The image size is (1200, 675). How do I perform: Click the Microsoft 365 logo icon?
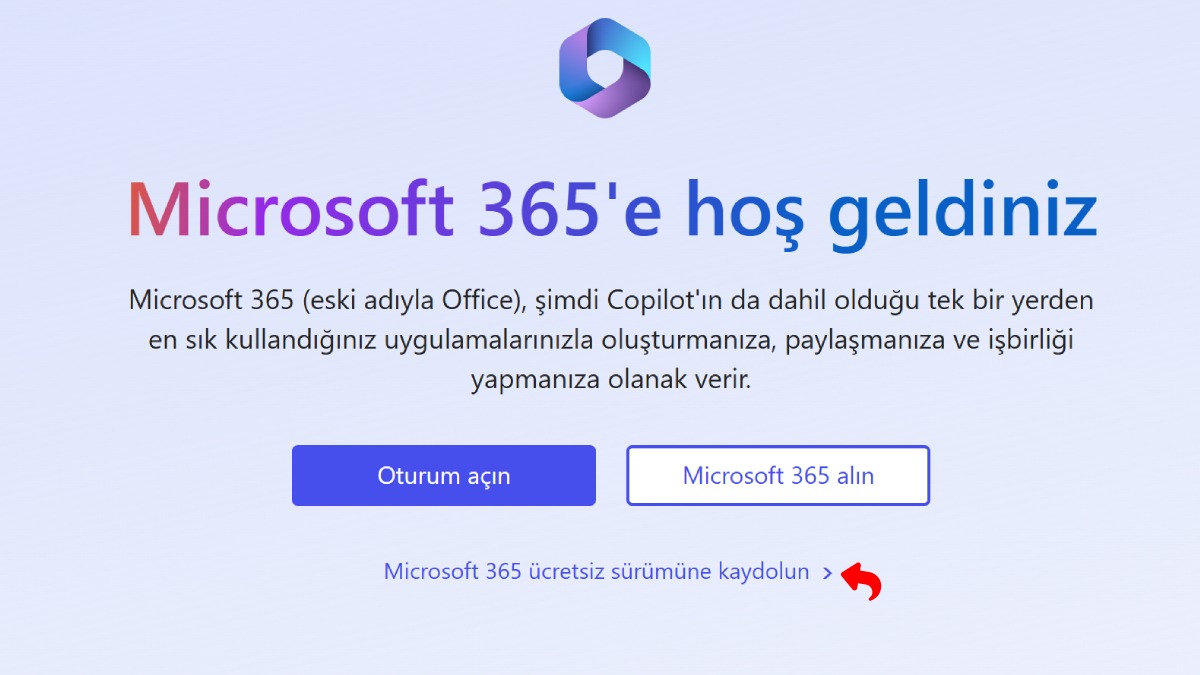[x=605, y=68]
